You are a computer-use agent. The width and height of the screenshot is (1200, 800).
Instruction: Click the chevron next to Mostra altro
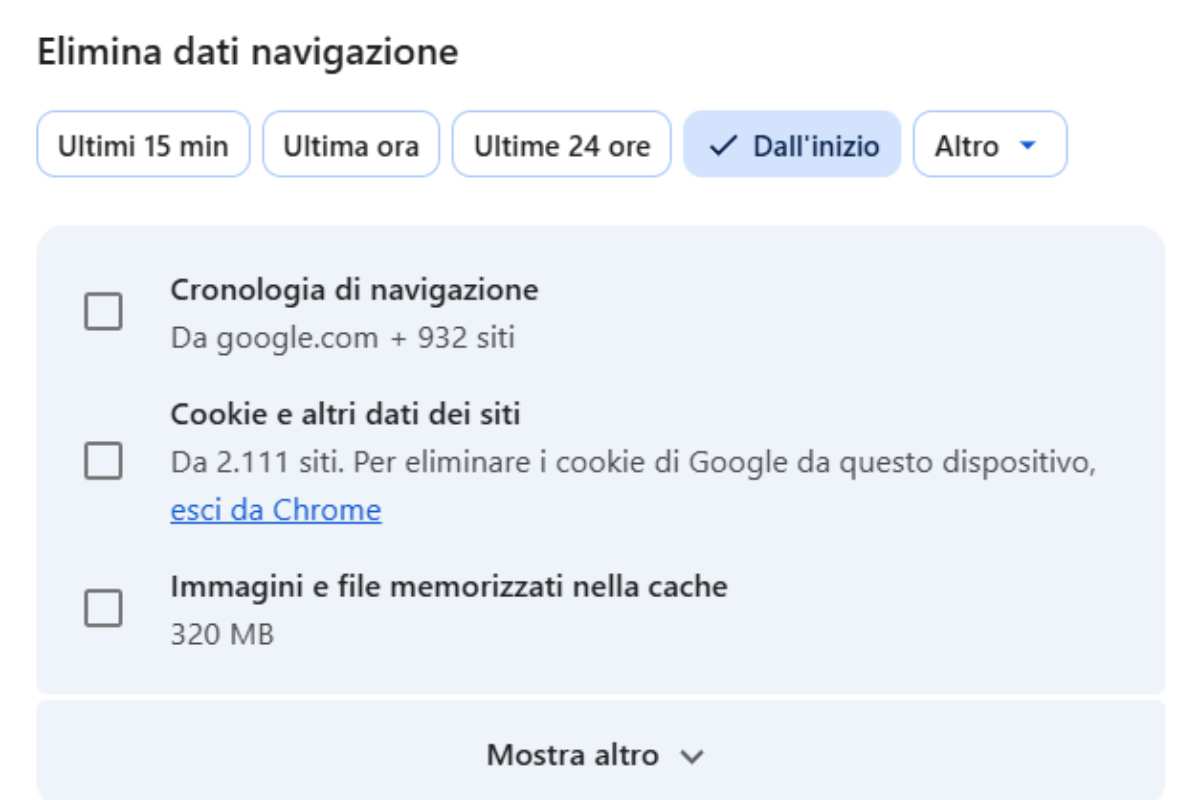tap(692, 757)
